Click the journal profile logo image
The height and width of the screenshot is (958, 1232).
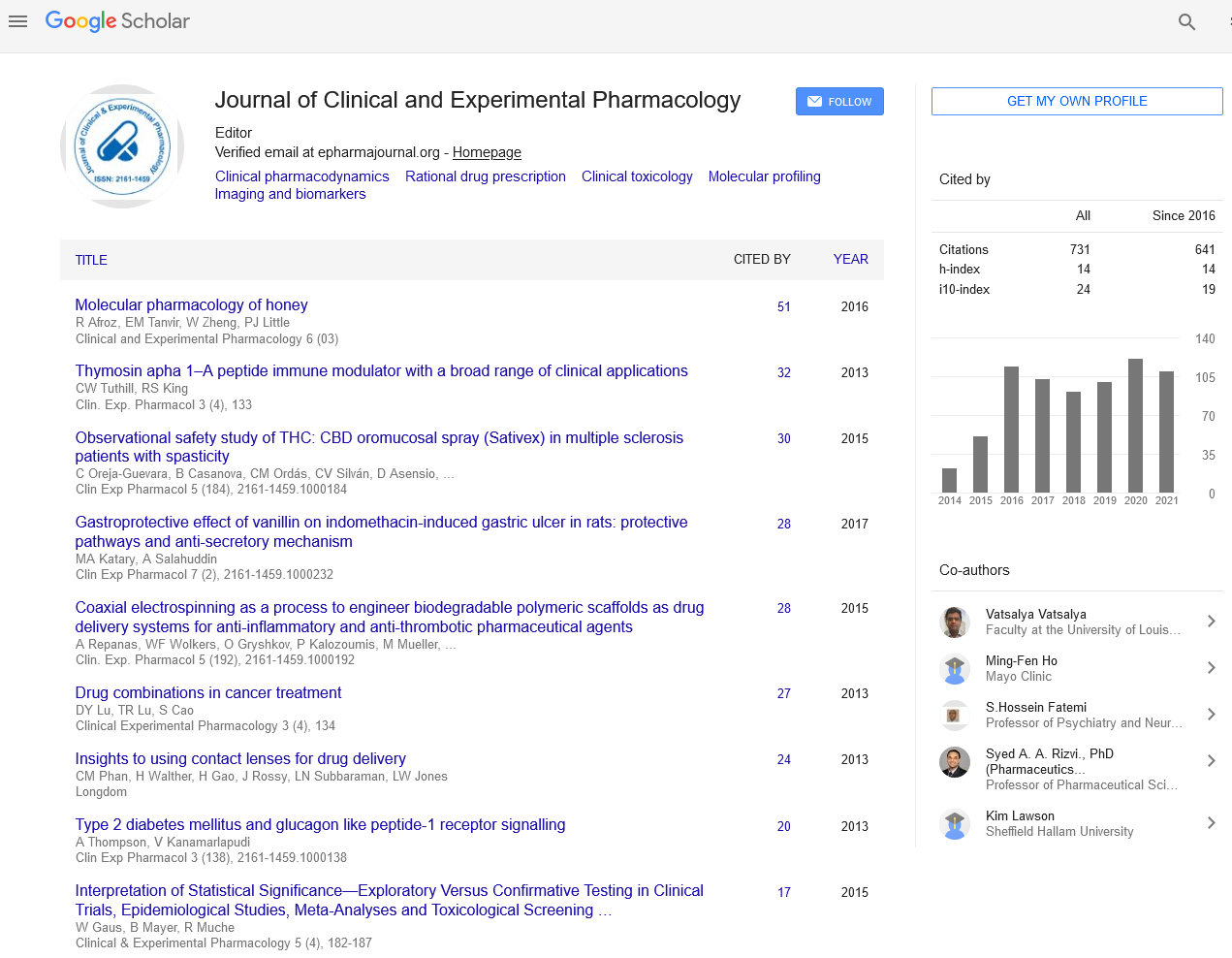[x=122, y=146]
